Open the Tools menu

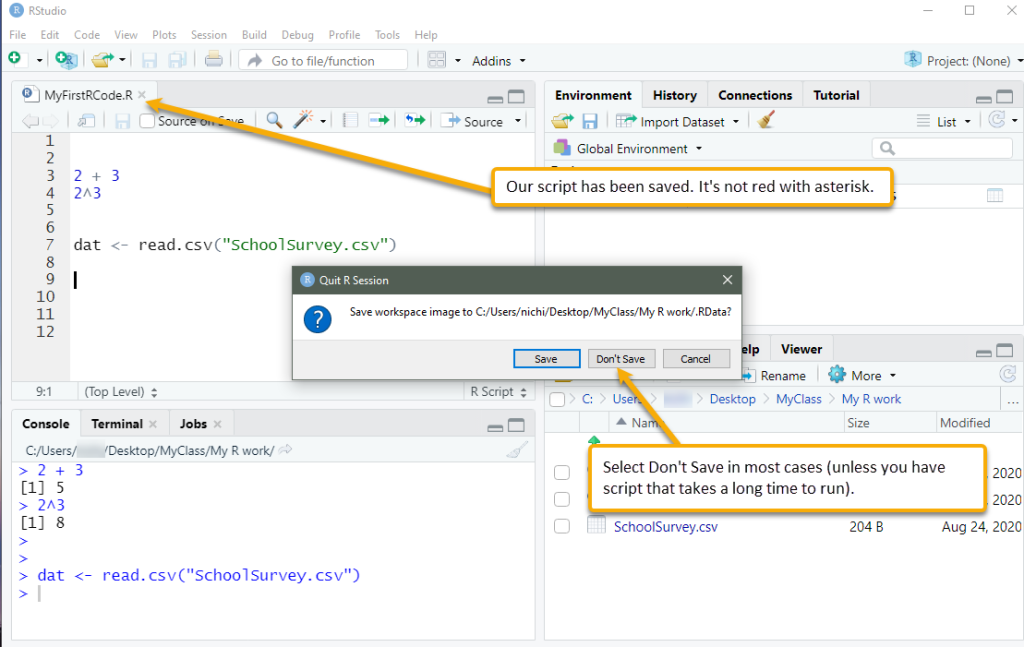(387, 35)
